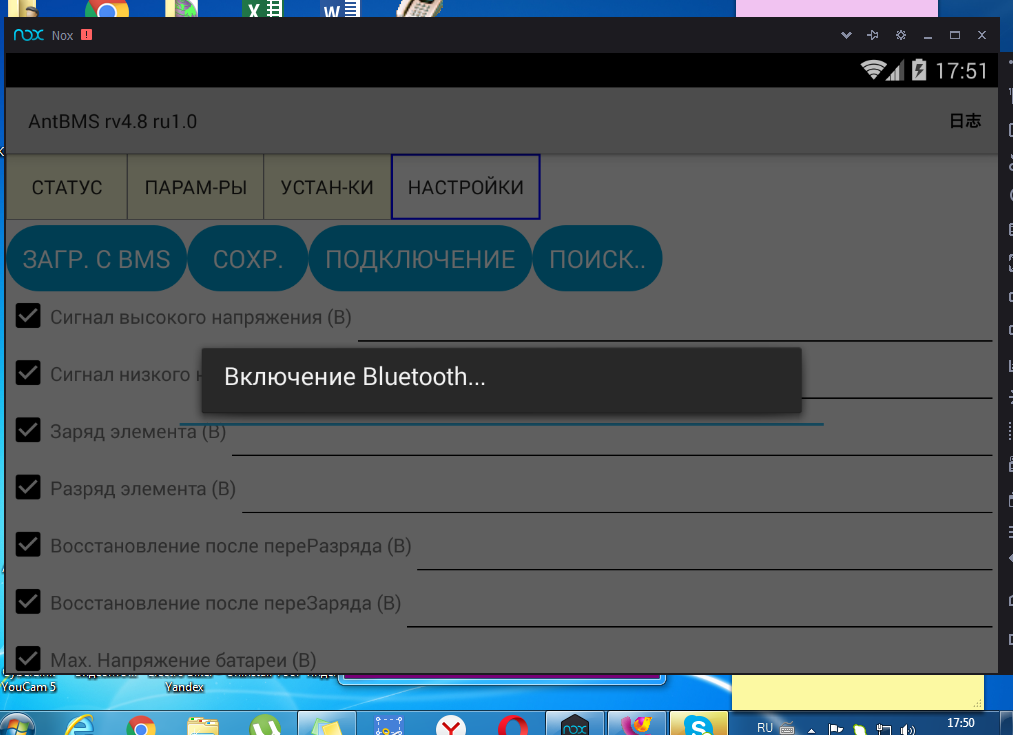Click the СОХР. save button
This screenshot has height=735, width=1013.
click(247, 259)
